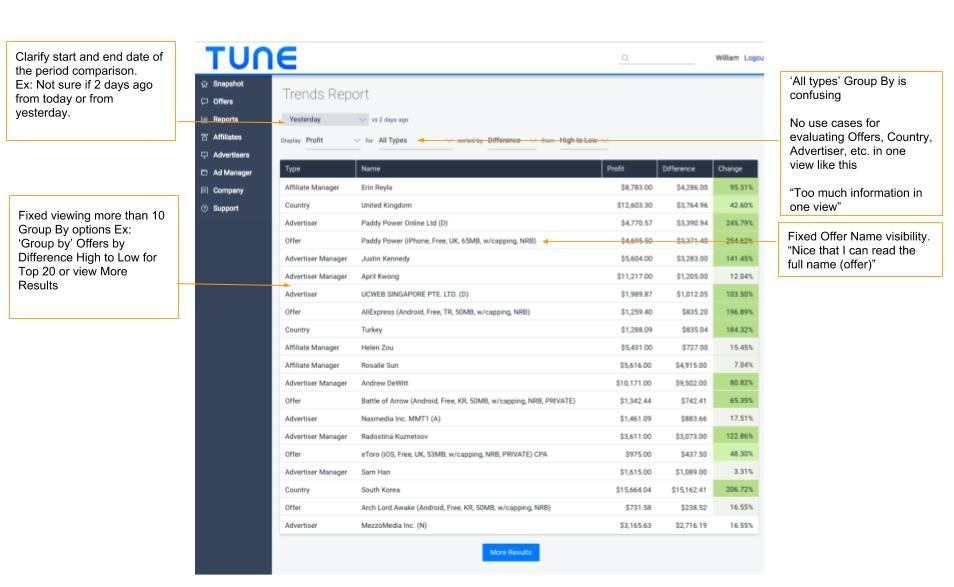The image size is (954, 587).
Task: Click the $8,783.00 profit for Erin Reyla
Action: click(636, 187)
